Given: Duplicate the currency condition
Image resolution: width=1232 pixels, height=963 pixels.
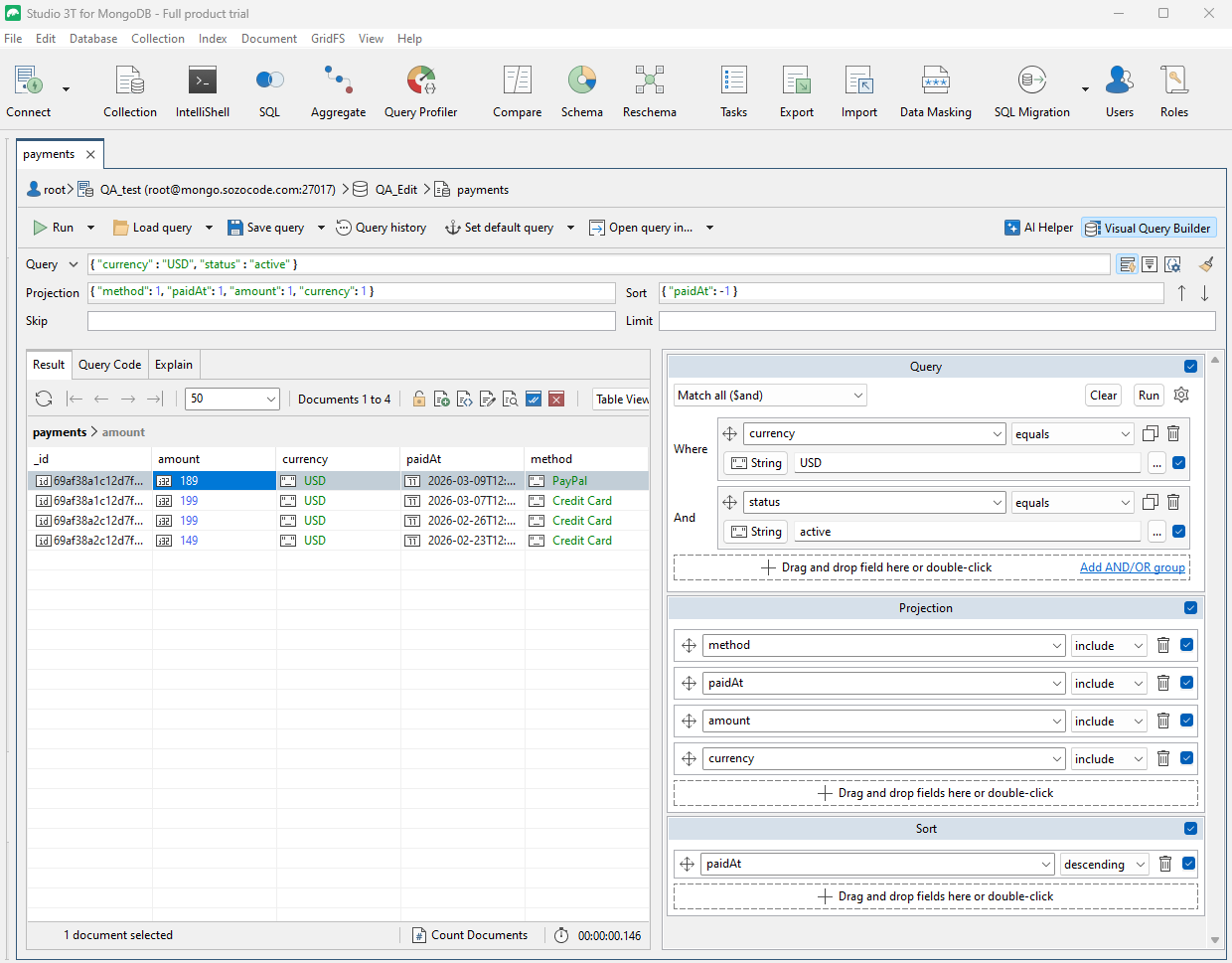Looking at the screenshot, I should (1151, 433).
